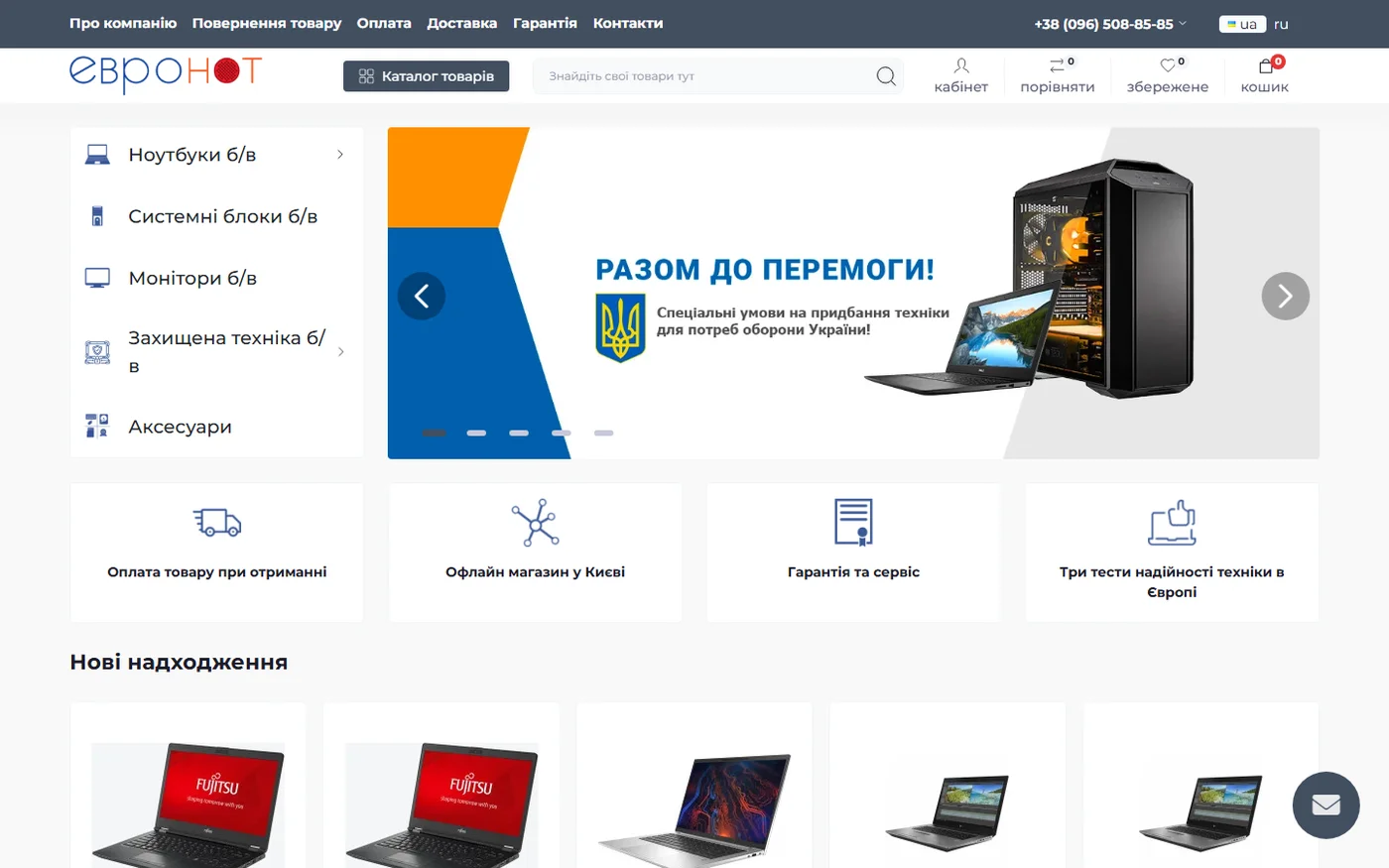Go to previous banner slide
The height and width of the screenshot is (868, 1389).
coord(422,296)
